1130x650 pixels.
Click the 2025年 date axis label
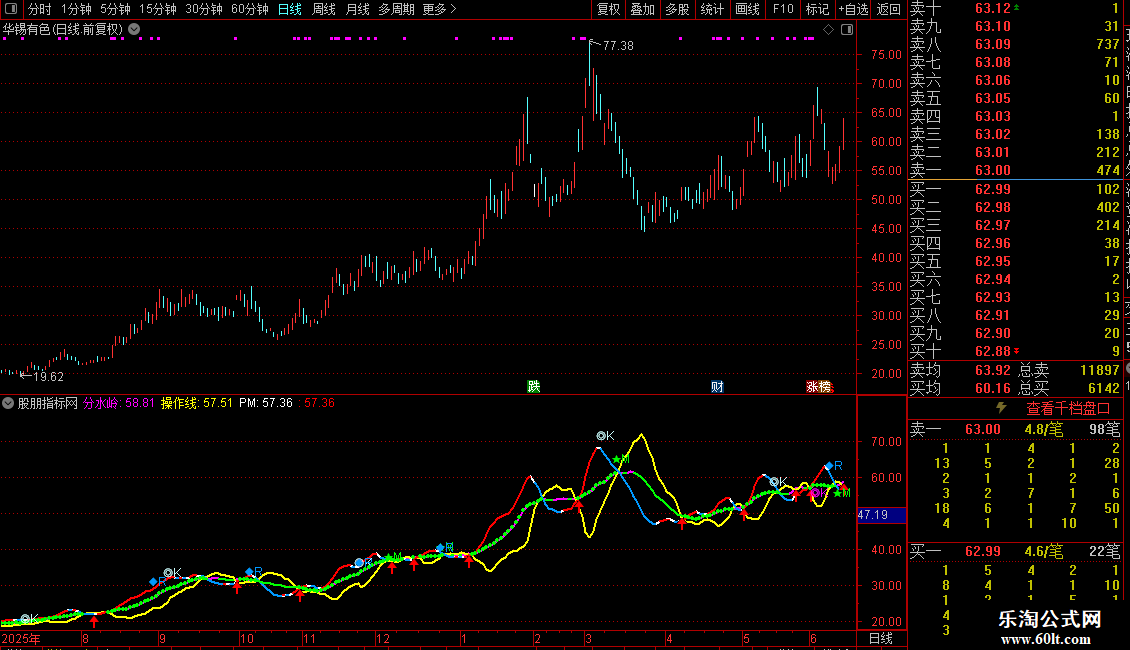[x=21, y=639]
